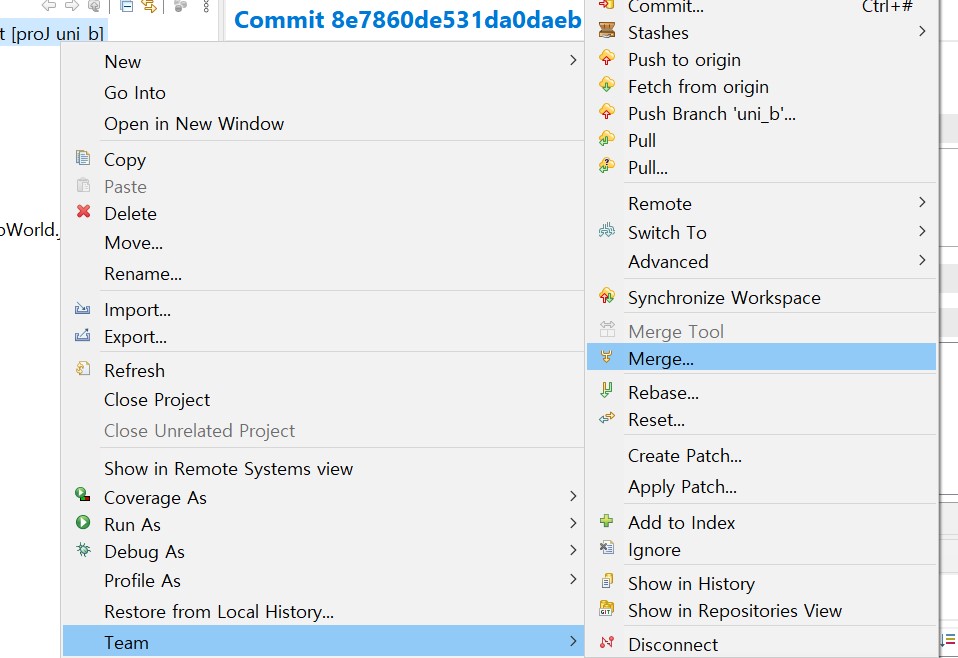The width and height of the screenshot is (958, 658).
Task: Choose Create Patch... in Team submenu
Action: pyautogui.click(x=761, y=456)
